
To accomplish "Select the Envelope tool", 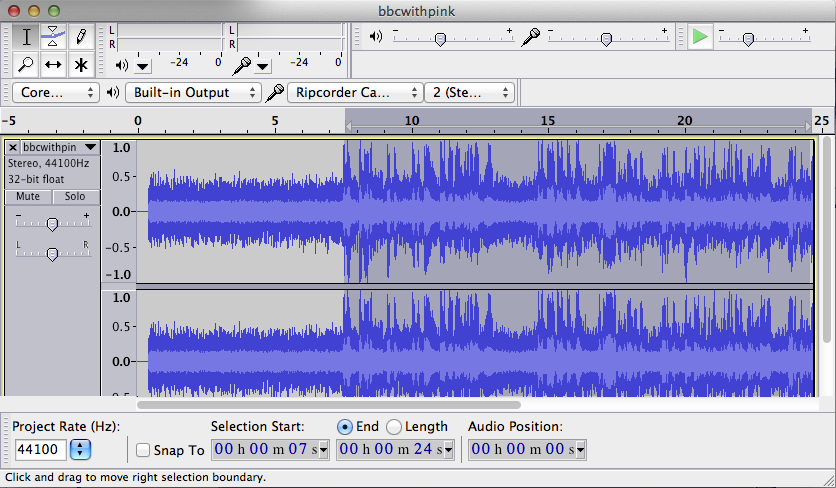I will 53,37.
